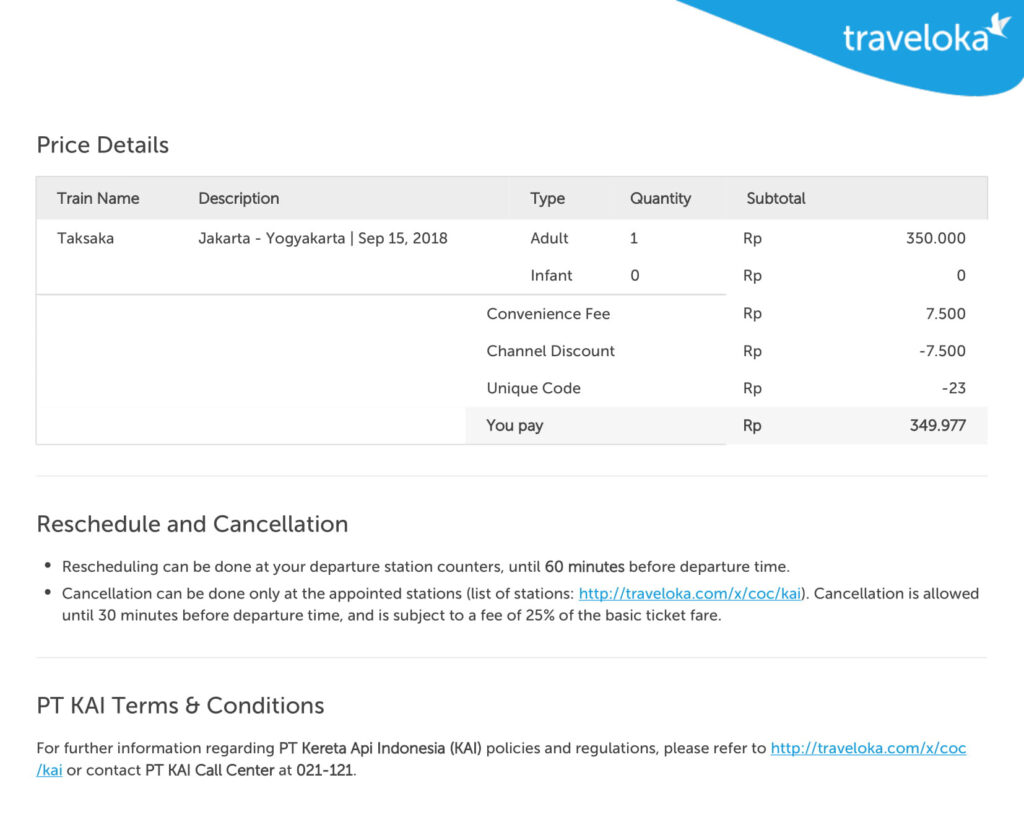Select the Train Name column header
Image resolution: width=1024 pixels, height=814 pixels.
click(98, 199)
